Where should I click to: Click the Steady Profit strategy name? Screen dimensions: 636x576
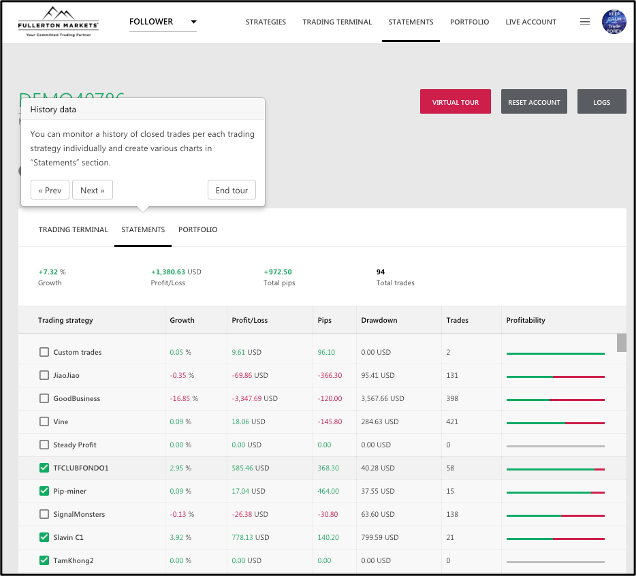point(75,445)
